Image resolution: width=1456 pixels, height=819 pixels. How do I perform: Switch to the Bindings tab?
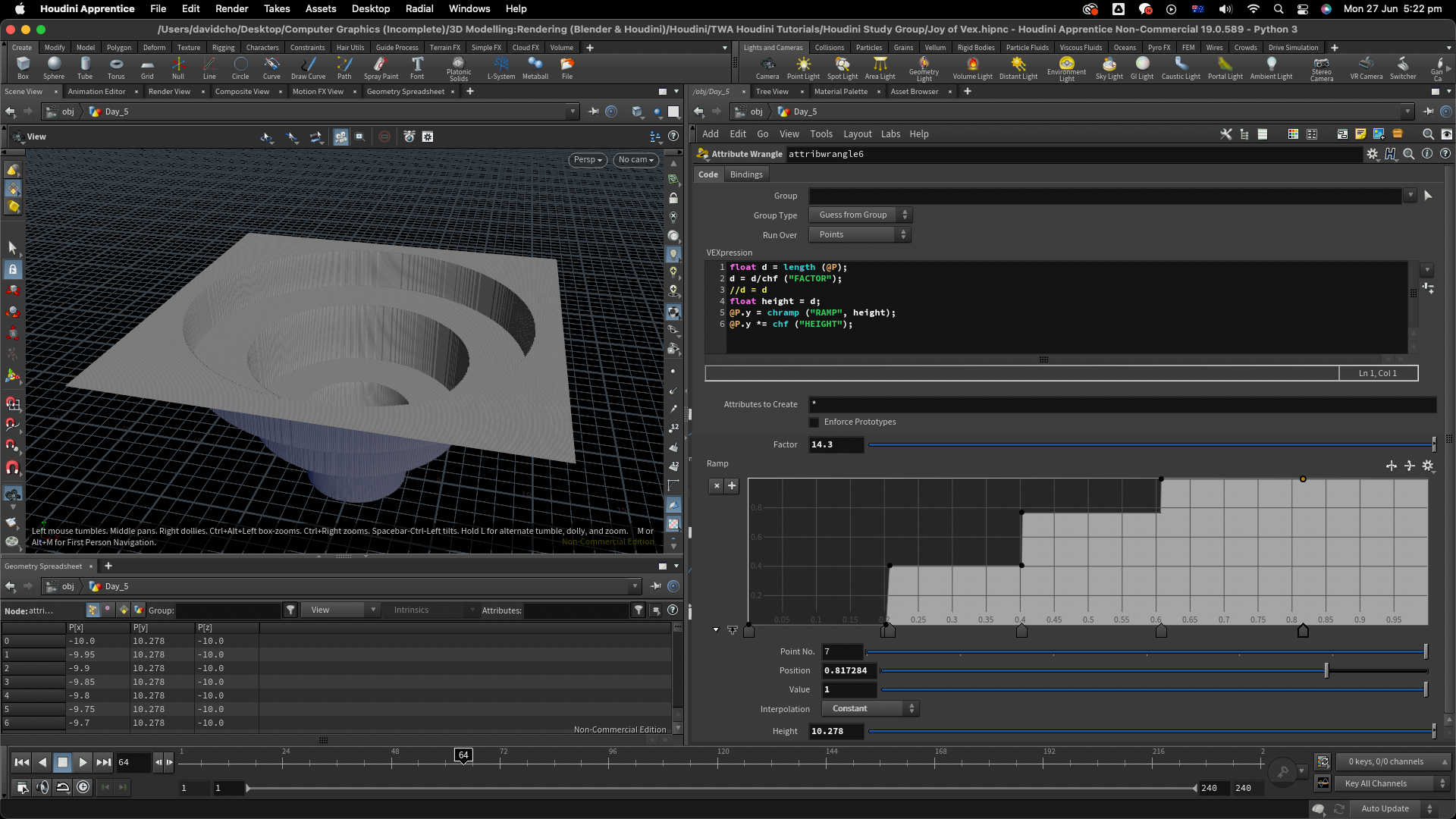coord(746,174)
